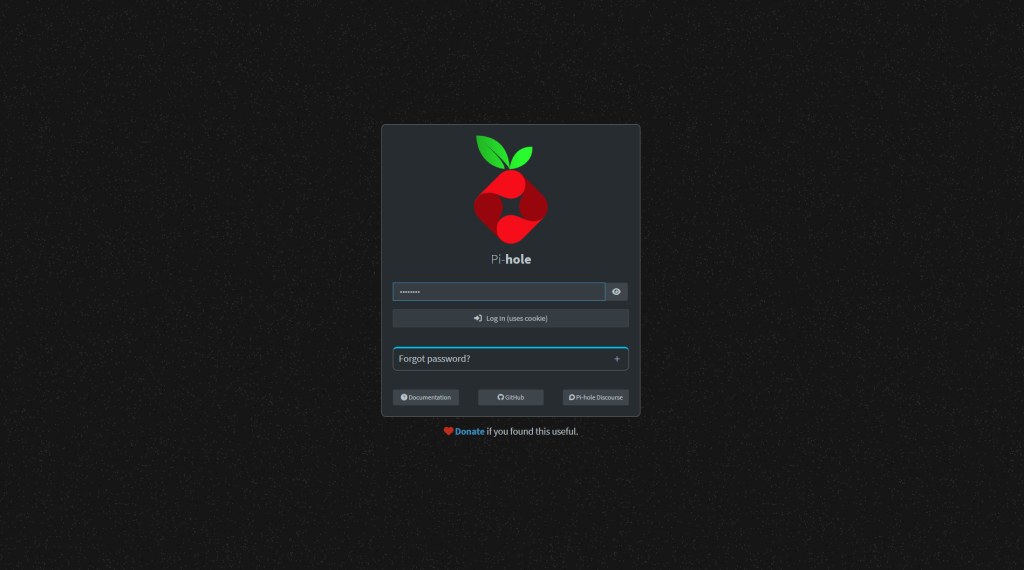Expand the Forgot password? box
This screenshot has width=1024, height=570.
[x=511, y=359]
